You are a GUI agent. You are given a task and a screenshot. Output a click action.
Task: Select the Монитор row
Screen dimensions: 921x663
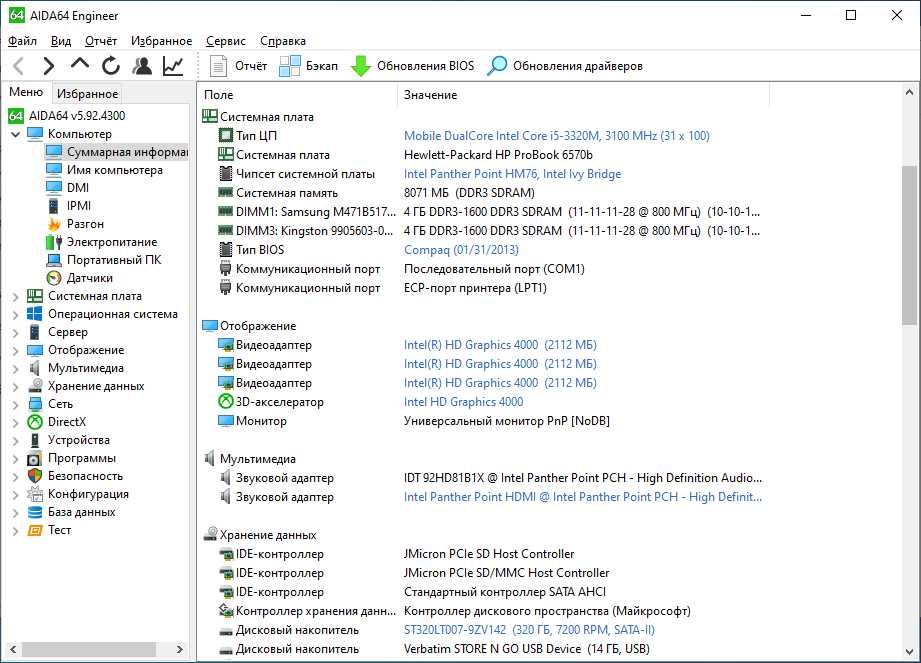[x=482, y=421]
